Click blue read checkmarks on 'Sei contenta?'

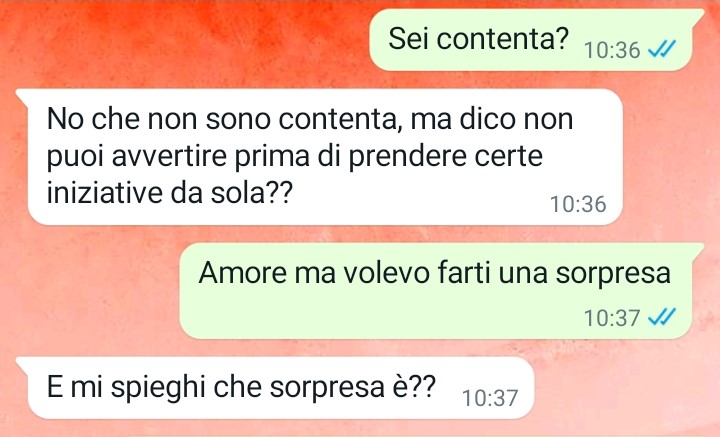click(662, 49)
